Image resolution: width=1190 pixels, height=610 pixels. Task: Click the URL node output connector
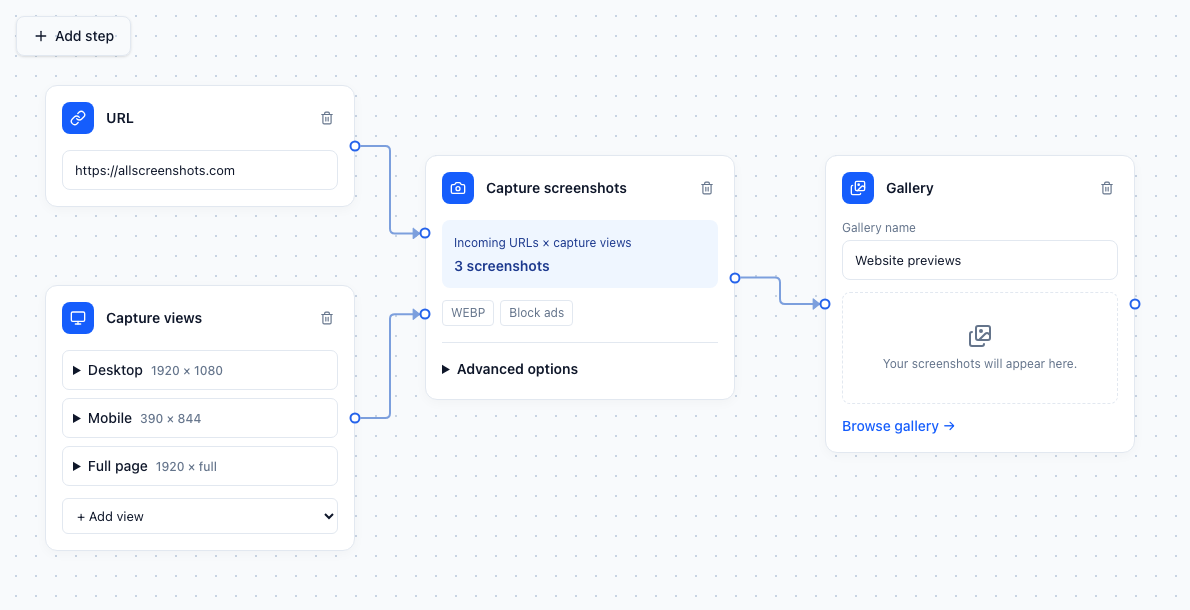354,146
